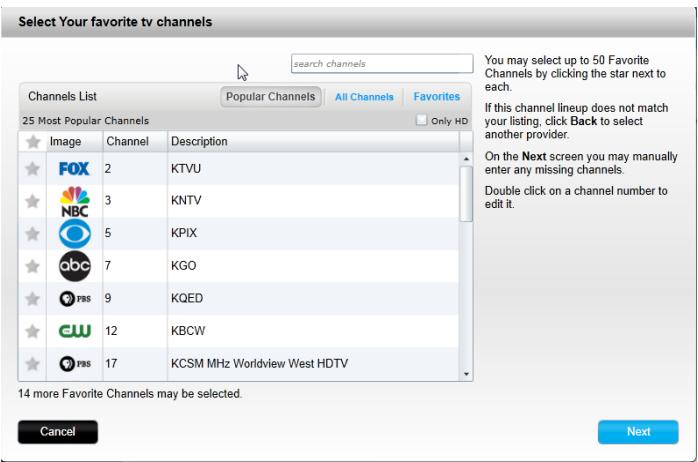The height and width of the screenshot is (462, 698).
Task: Click the NBC peacock logo
Action: pos(74,201)
